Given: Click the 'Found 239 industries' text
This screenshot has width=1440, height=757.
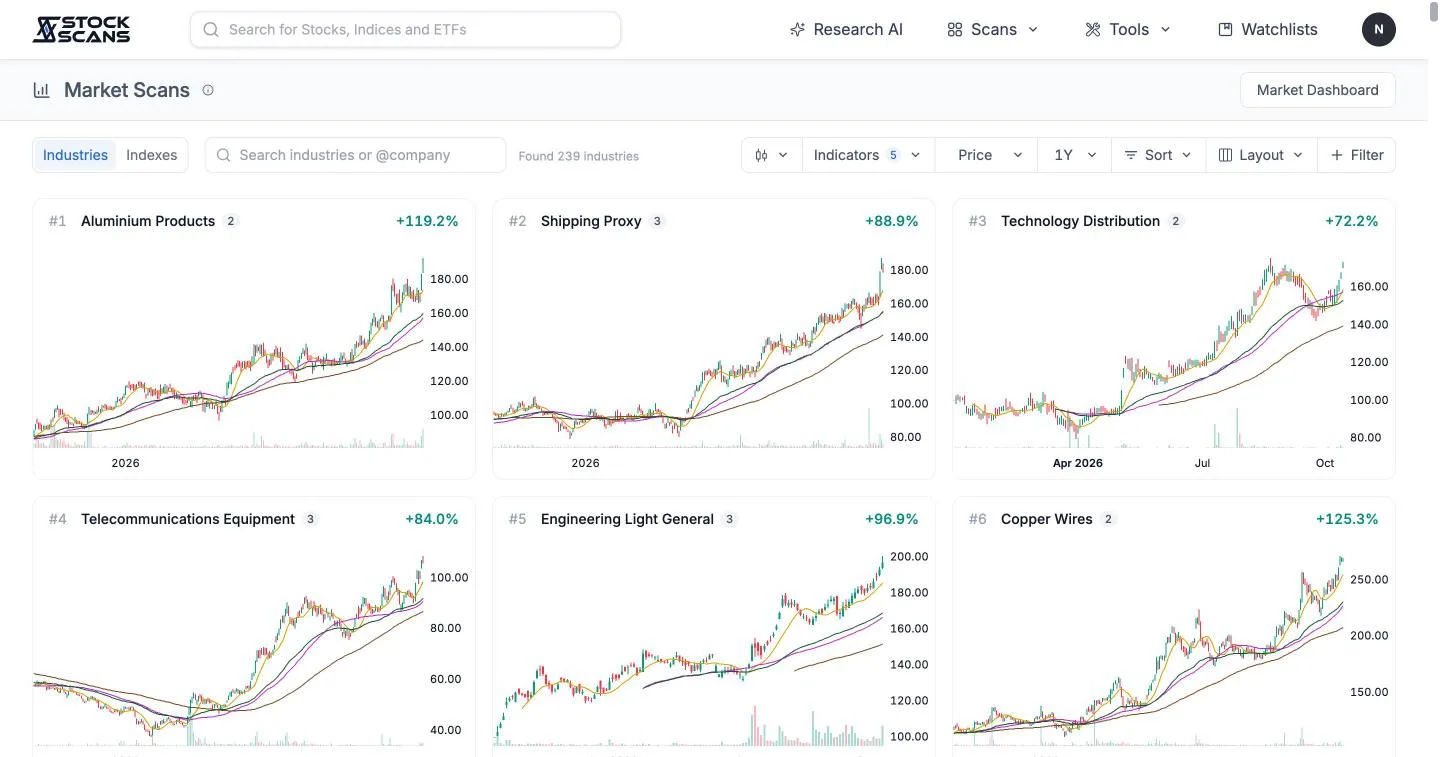Looking at the screenshot, I should click(x=578, y=156).
